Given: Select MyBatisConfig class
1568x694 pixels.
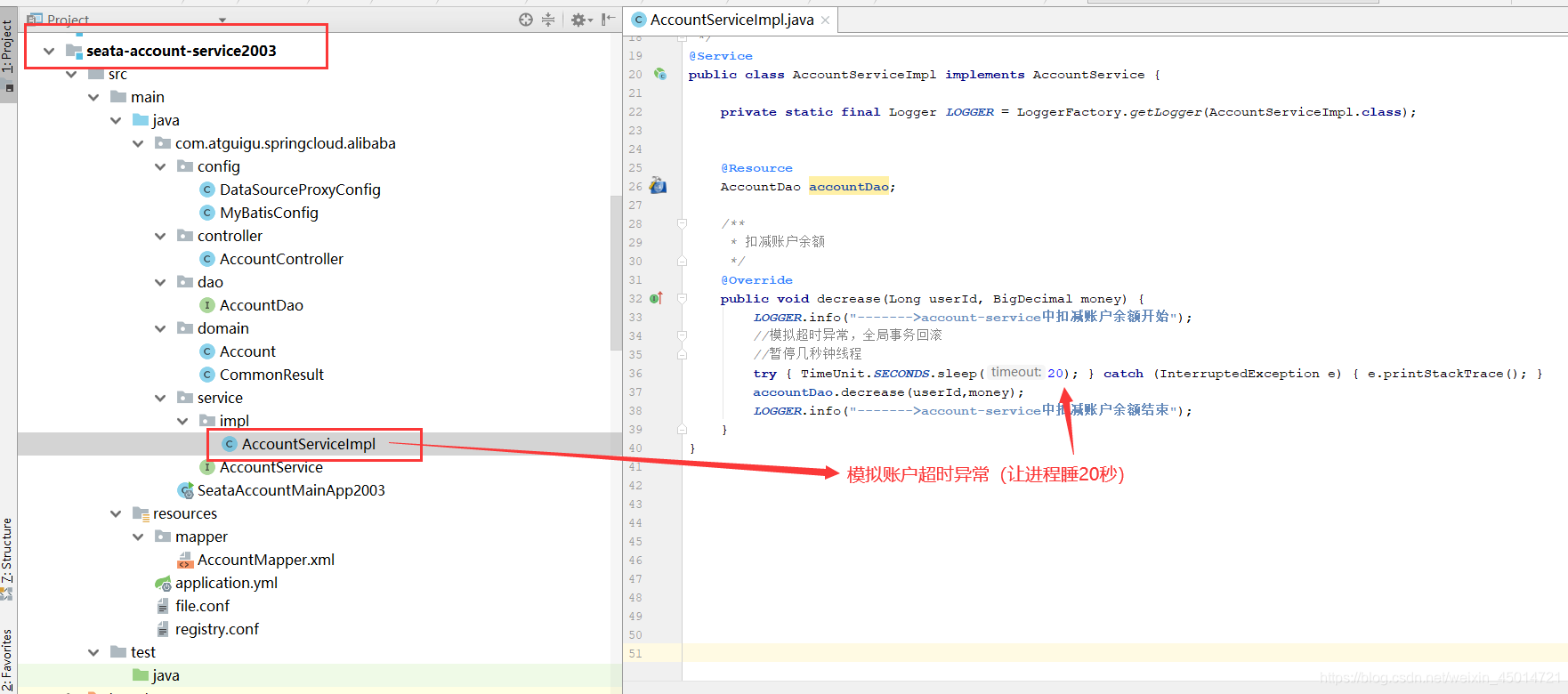Looking at the screenshot, I should (x=269, y=213).
